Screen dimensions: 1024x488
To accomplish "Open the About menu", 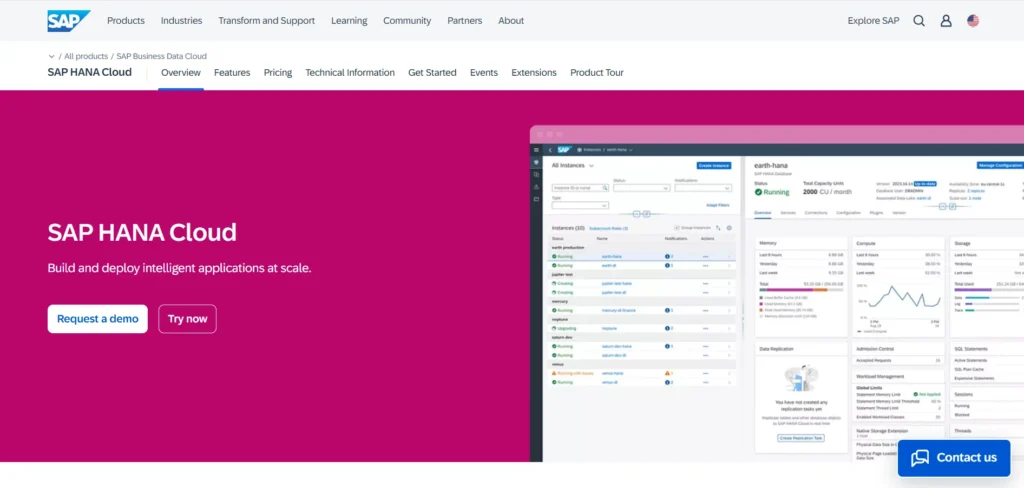I will click(x=511, y=20).
